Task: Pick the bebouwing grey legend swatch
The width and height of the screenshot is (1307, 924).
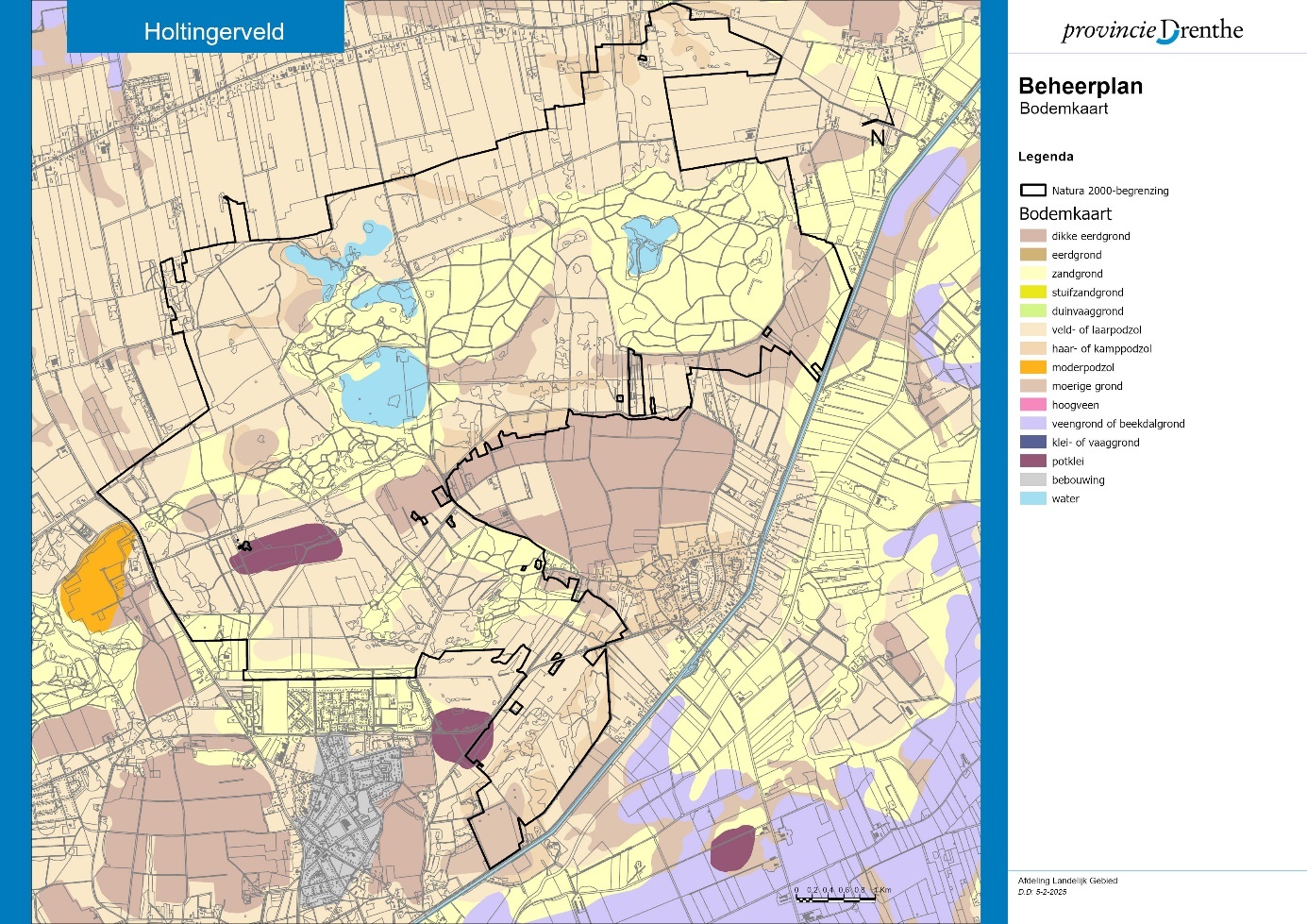Action: click(1032, 480)
